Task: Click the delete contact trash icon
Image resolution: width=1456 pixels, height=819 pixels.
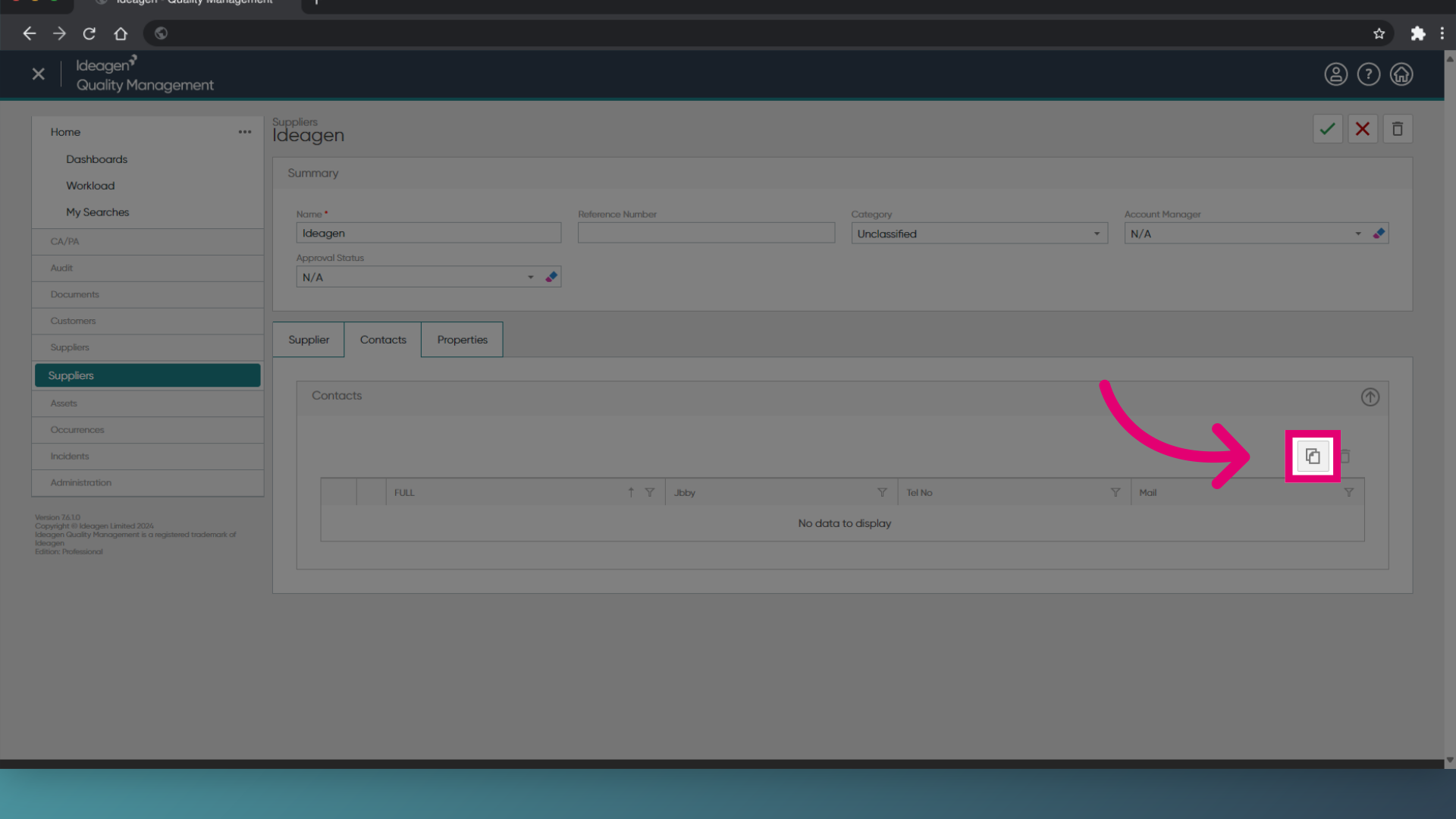Action: pos(1345,457)
